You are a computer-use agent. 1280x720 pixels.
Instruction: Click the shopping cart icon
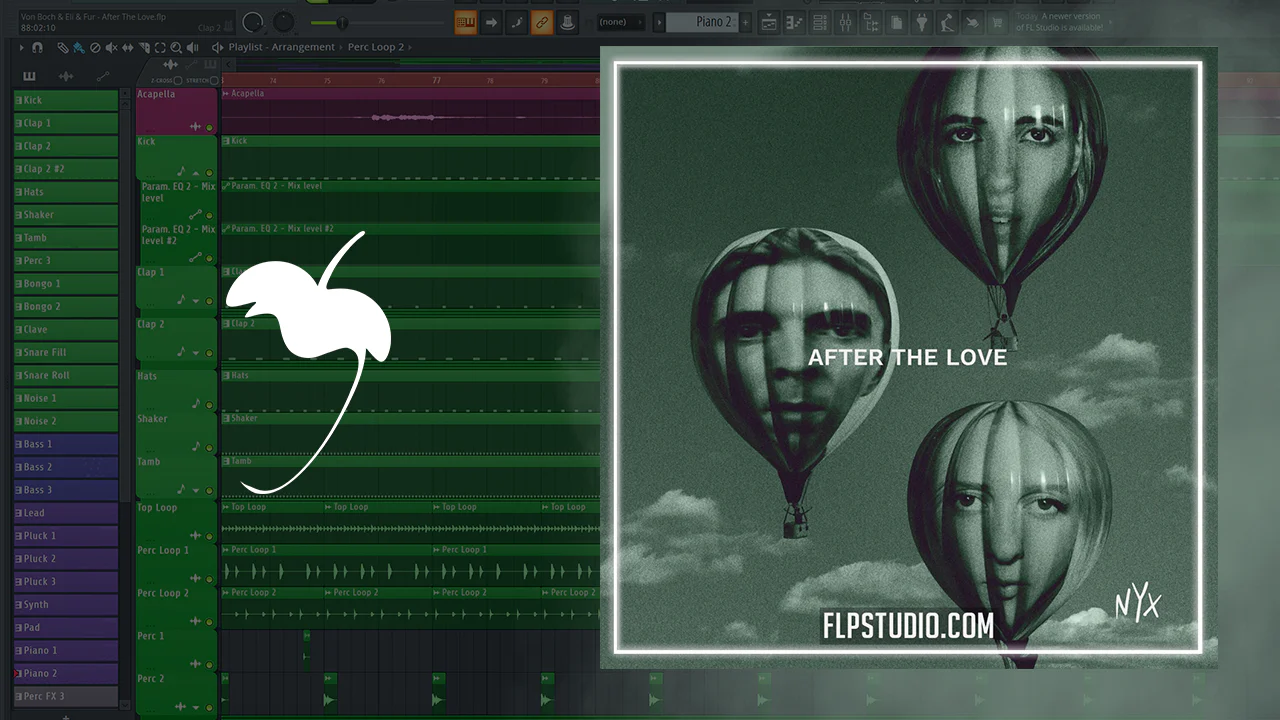(997, 22)
